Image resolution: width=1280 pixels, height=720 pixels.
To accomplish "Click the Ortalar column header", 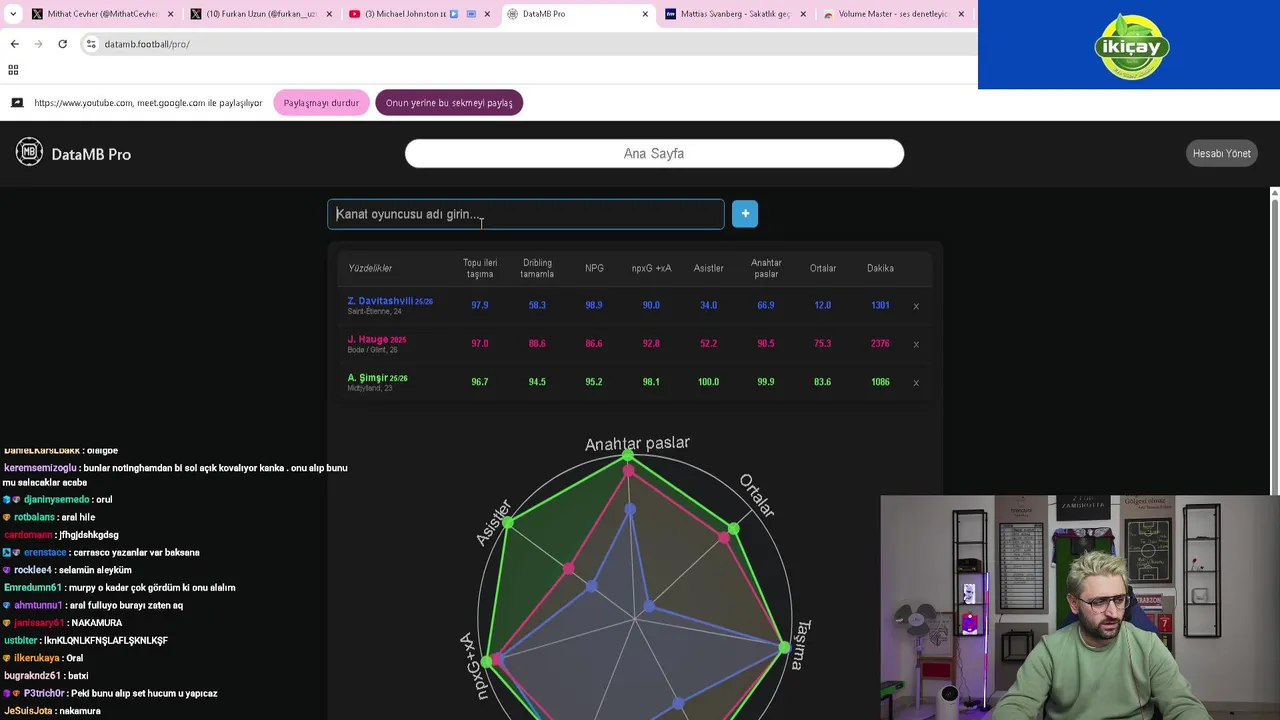I will pyautogui.click(x=823, y=268).
